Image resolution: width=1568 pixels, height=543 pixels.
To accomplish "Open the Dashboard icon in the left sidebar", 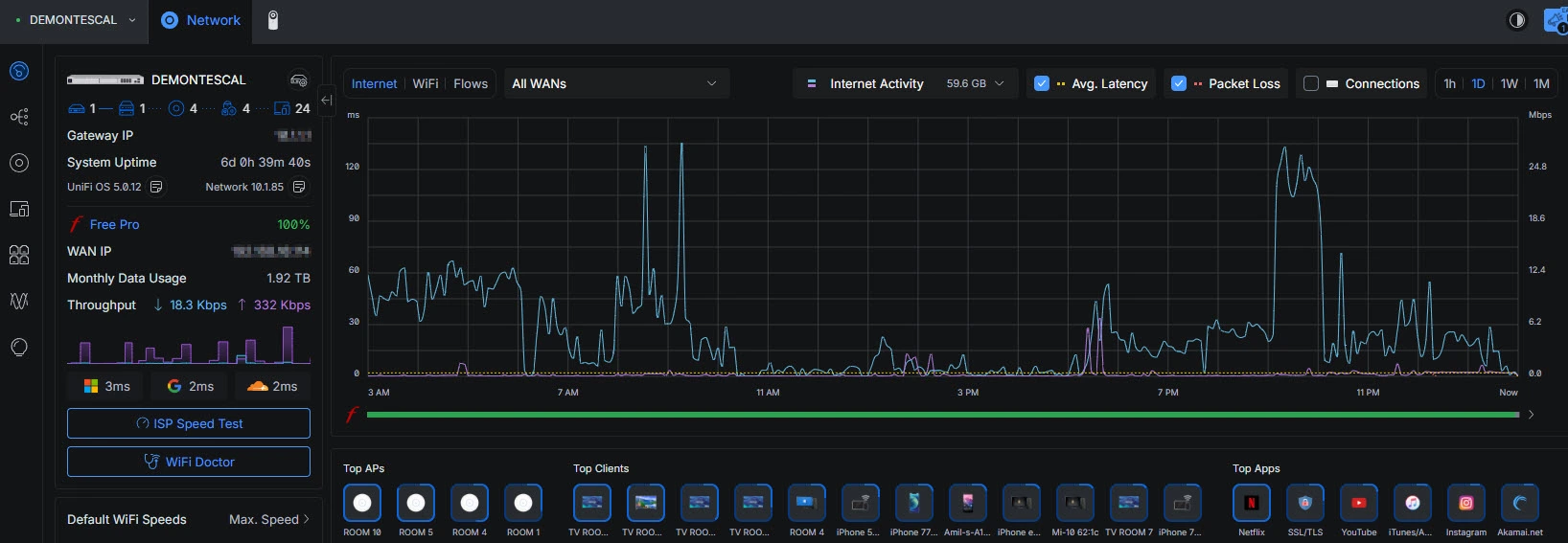I will 19,71.
